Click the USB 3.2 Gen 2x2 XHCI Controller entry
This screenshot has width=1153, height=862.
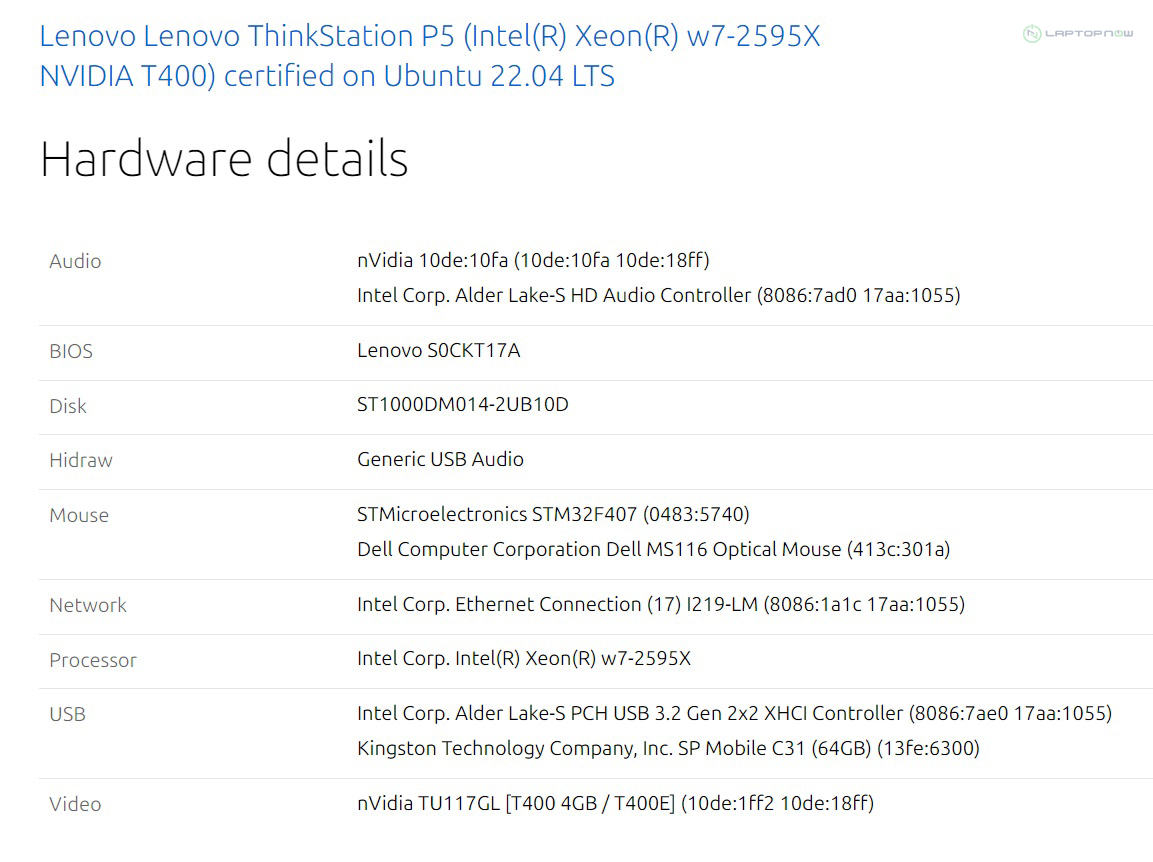[734, 713]
